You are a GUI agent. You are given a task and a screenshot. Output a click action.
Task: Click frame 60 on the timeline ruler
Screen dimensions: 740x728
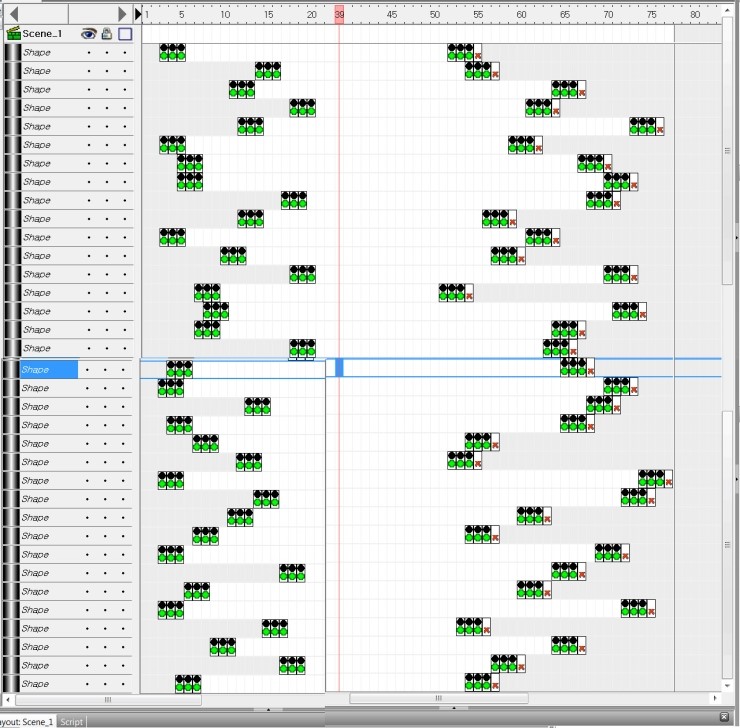tap(521, 15)
